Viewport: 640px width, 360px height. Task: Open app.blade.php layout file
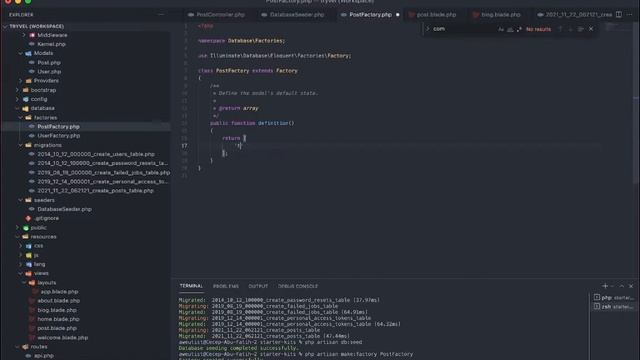tap(59, 291)
